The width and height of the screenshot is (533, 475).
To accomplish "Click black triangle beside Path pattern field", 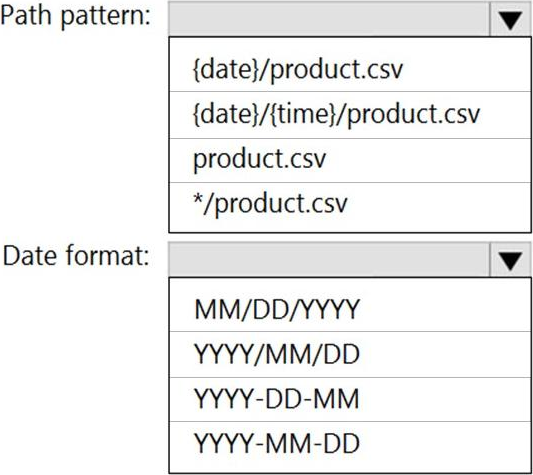I will tap(510, 20).
